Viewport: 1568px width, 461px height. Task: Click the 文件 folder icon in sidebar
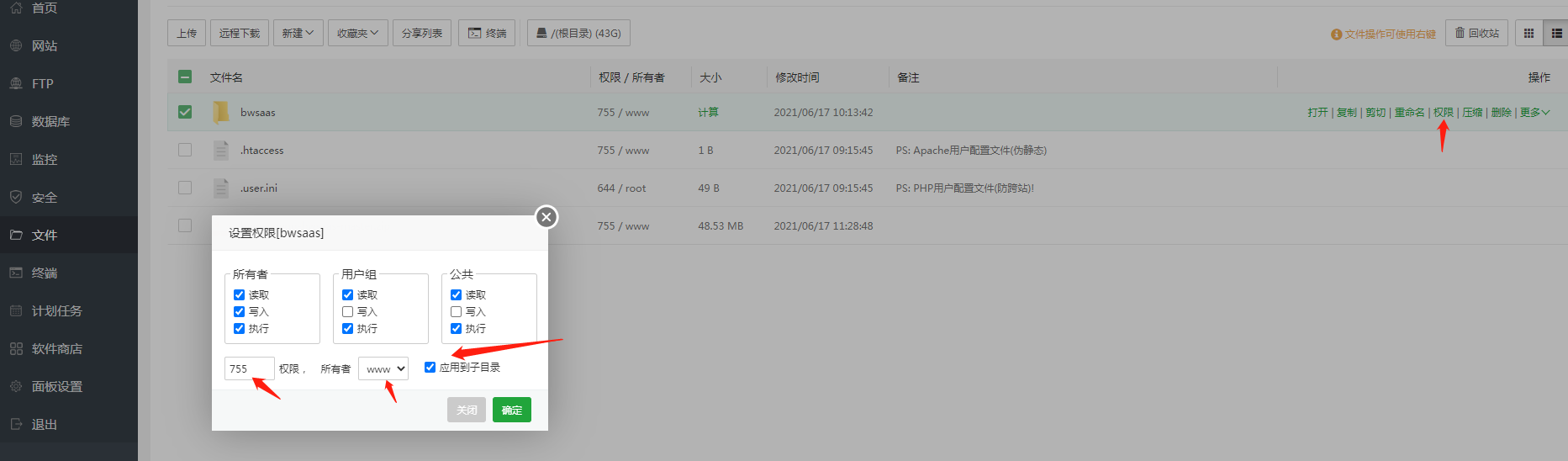(16, 235)
